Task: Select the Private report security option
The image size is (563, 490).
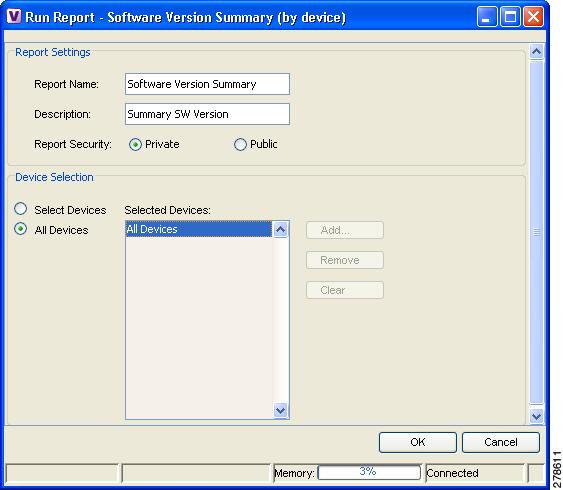Action: coord(135,145)
